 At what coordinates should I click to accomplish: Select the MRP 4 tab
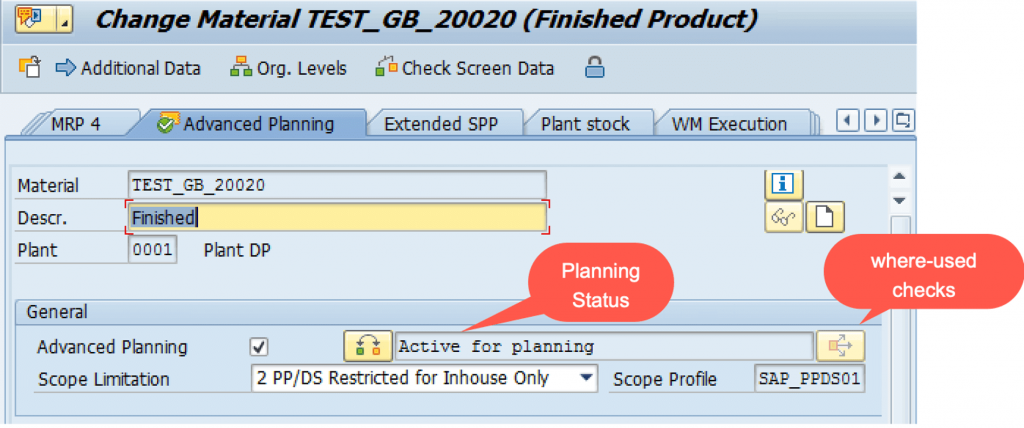pos(76,124)
